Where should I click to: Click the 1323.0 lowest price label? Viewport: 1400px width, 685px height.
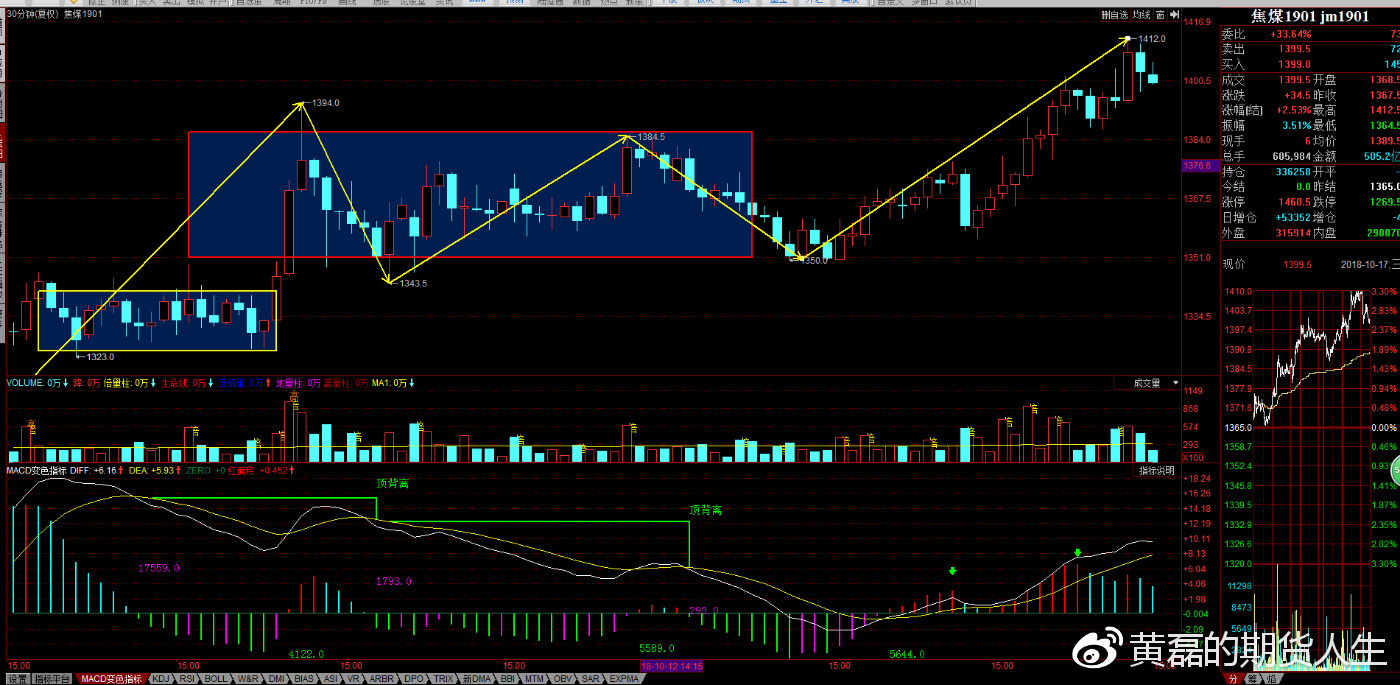pos(100,356)
